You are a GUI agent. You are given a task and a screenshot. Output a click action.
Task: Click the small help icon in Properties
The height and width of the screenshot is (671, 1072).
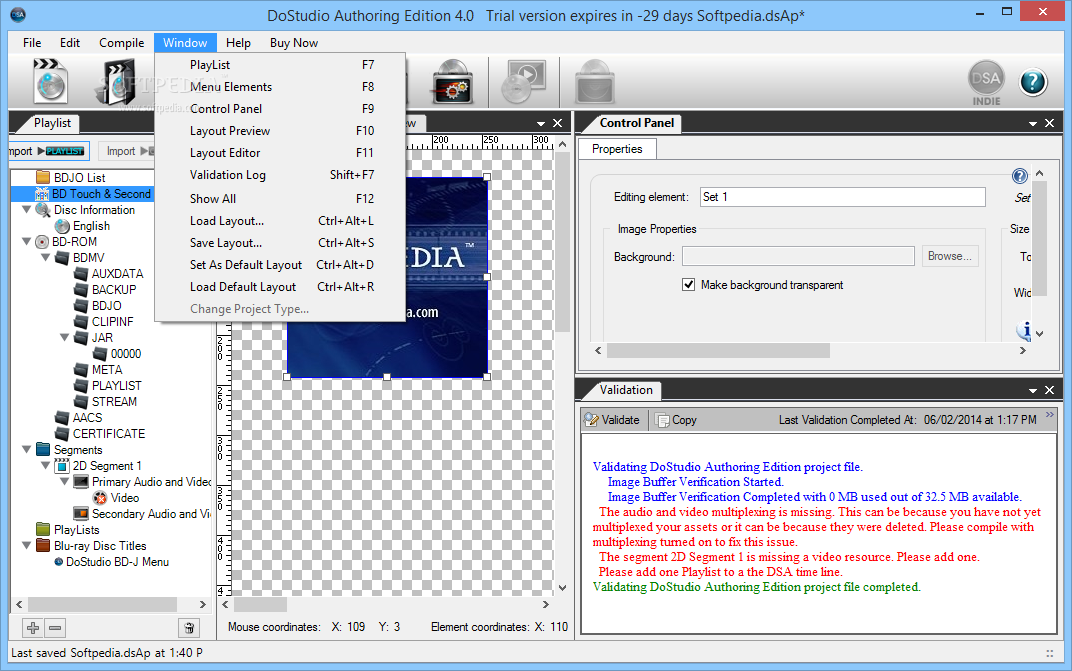pyautogui.click(x=1019, y=176)
